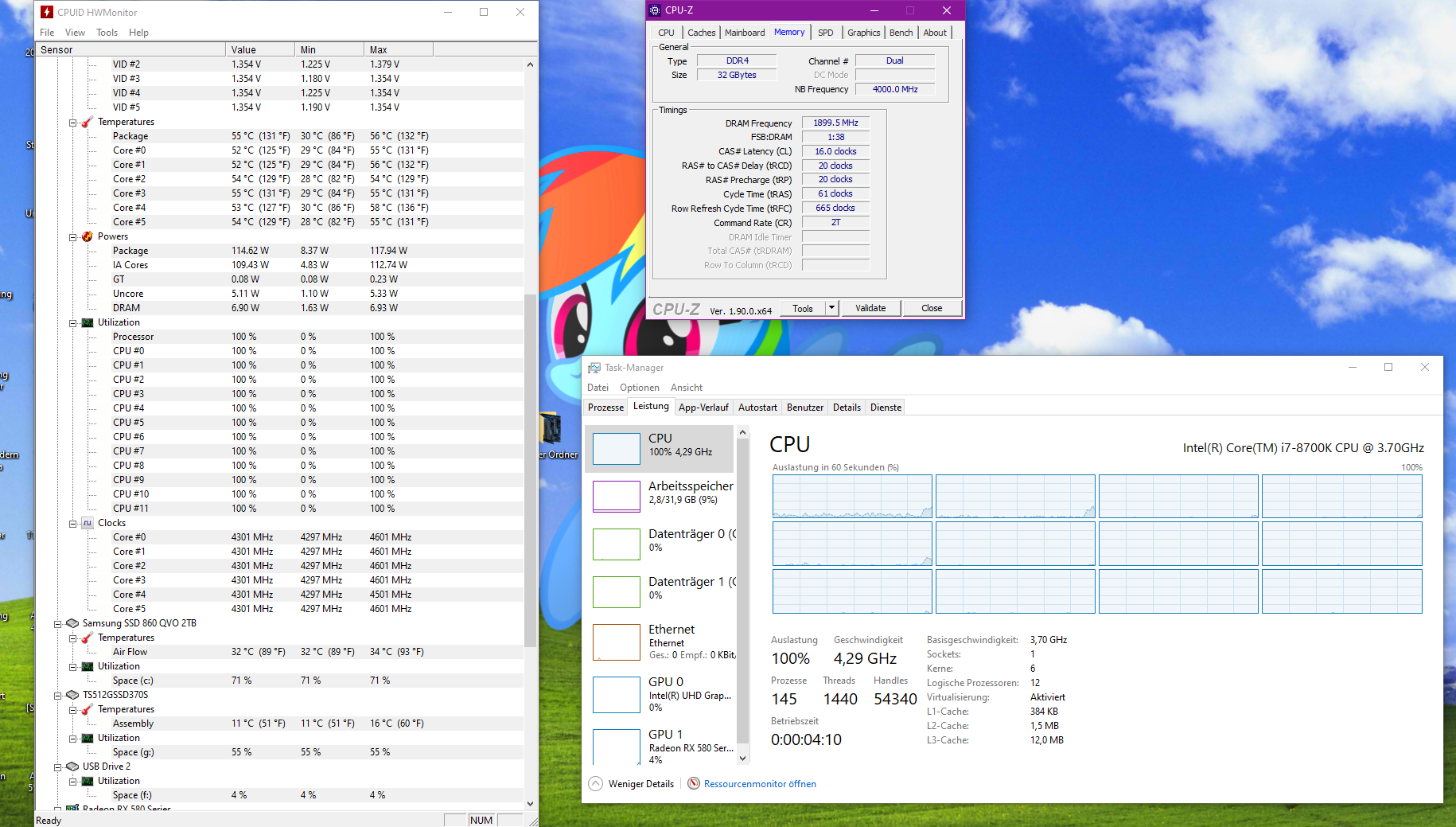The width and height of the screenshot is (1456, 827).
Task: Click thermometer icon of TS512GSSD370S Temperatures
Action: tap(87, 709)
